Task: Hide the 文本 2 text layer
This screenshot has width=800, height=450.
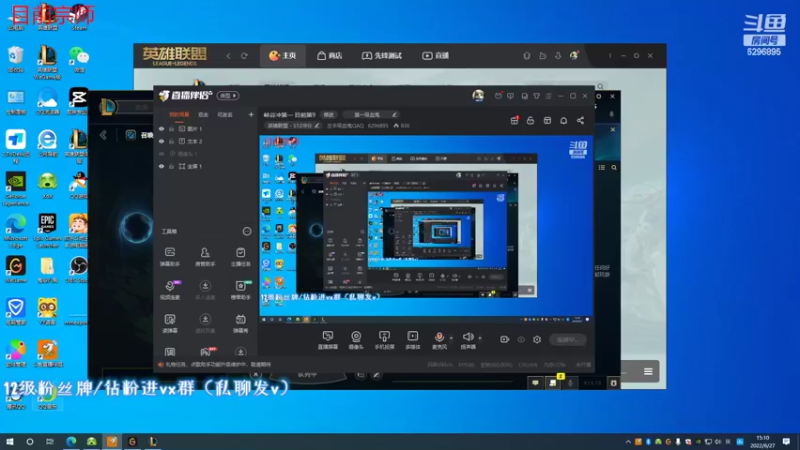Action: (162, 141)
